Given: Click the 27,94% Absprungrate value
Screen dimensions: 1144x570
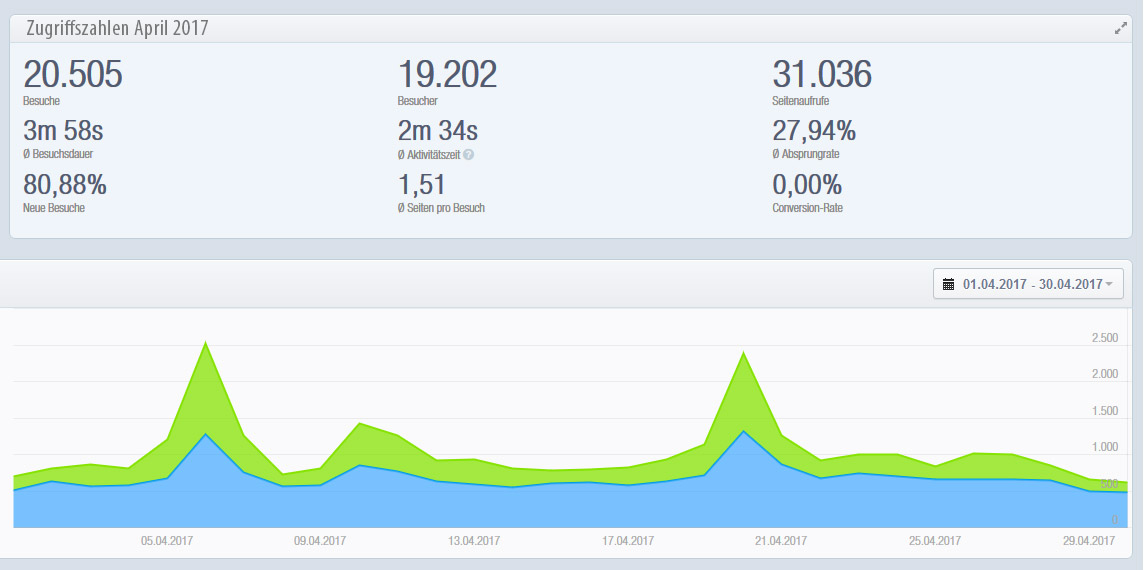Looking at the screenshot, I should point(813,131).
